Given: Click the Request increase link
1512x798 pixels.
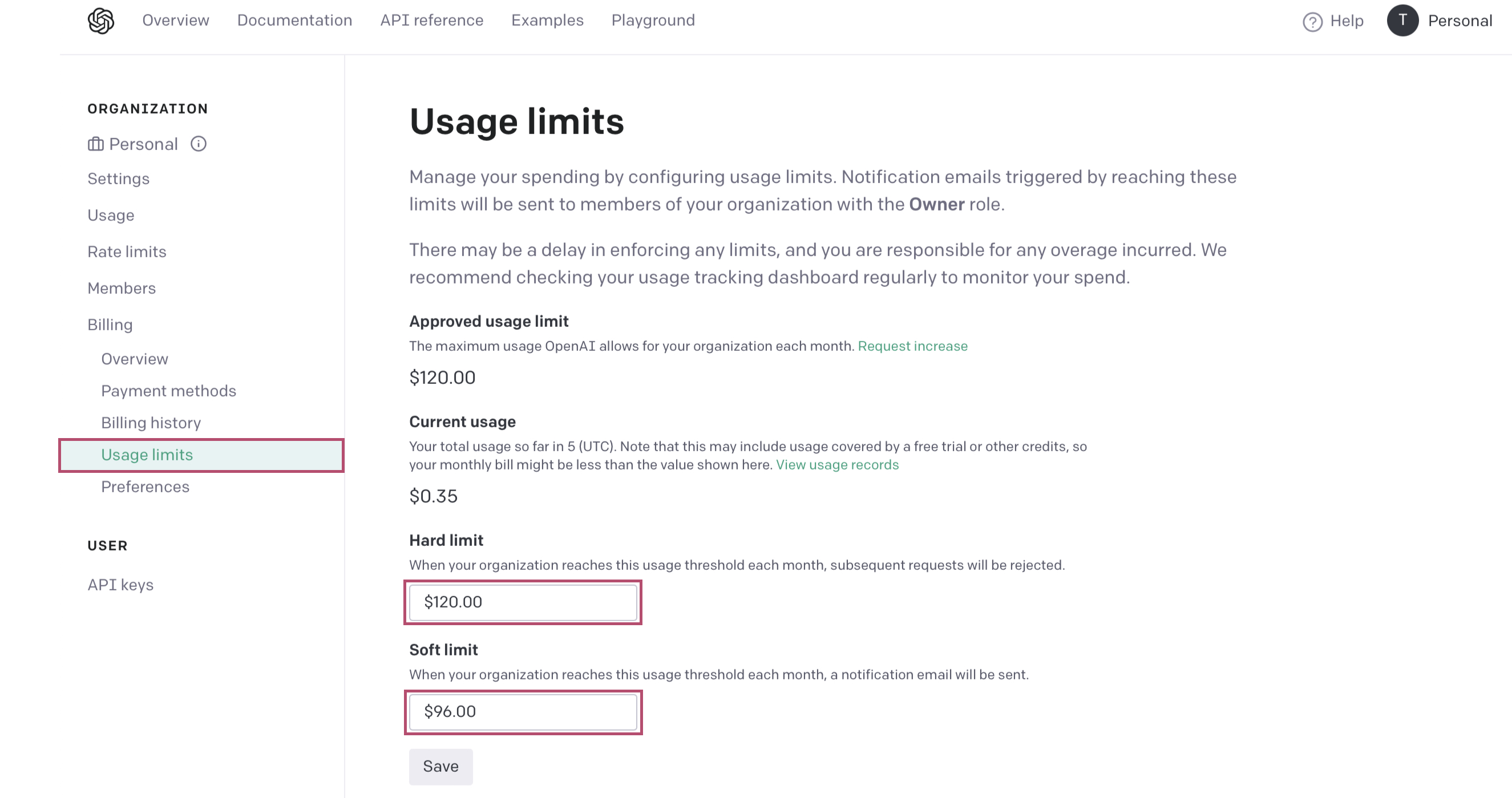Looking at the screenshot, I should pyautogui.click(x=912, y=346).
